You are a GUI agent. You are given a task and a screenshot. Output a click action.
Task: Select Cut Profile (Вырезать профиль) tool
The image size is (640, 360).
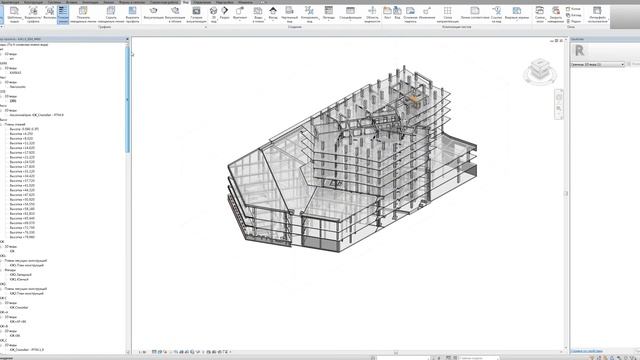(x=132, y=14)
